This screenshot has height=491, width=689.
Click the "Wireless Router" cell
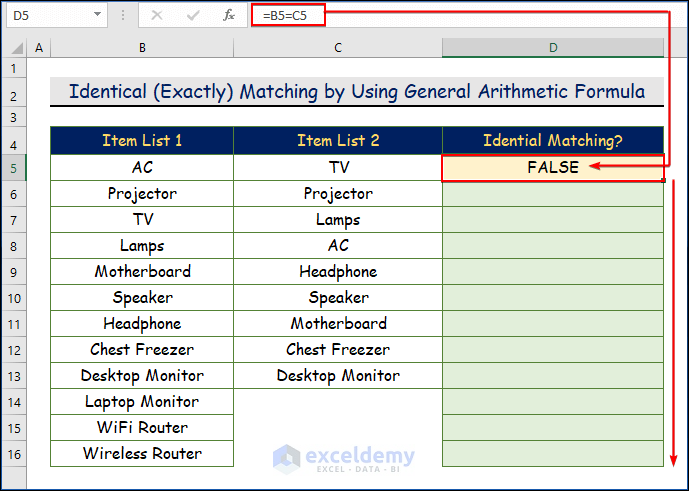pyautogui.click(x=142, y=454)
